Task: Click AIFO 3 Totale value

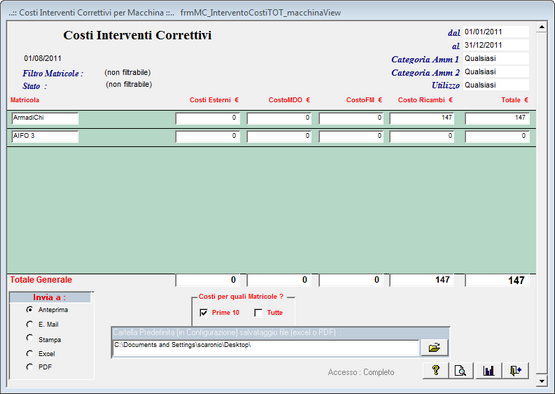Action: pos(497,137)
